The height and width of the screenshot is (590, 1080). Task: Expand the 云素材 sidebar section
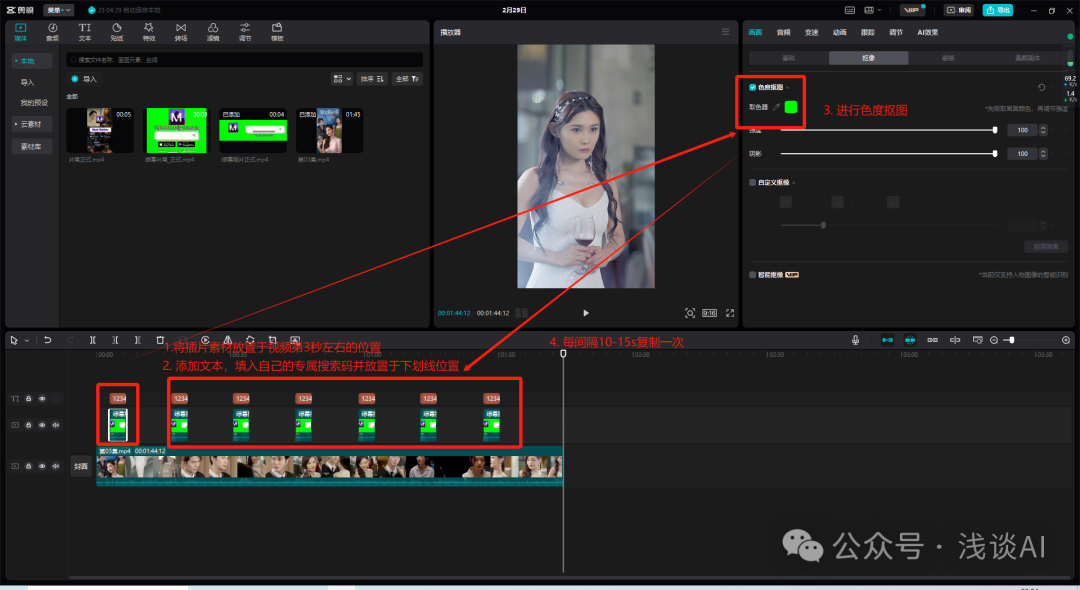(32, 123)
